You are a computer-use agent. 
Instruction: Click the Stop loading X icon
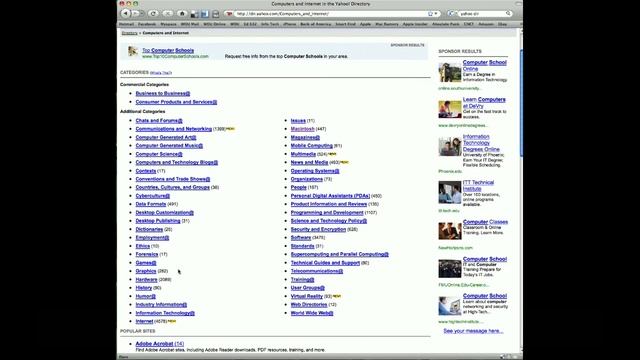(168, 13)
